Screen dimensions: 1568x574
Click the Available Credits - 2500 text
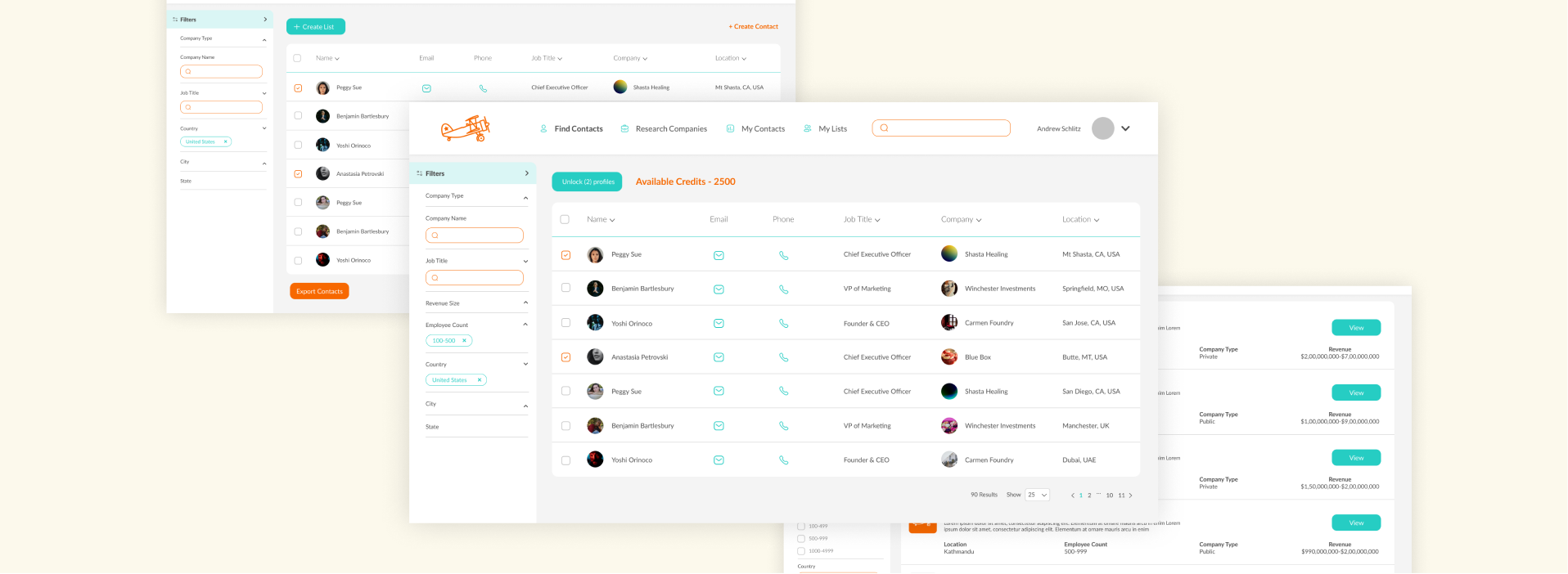pos(686,182)
